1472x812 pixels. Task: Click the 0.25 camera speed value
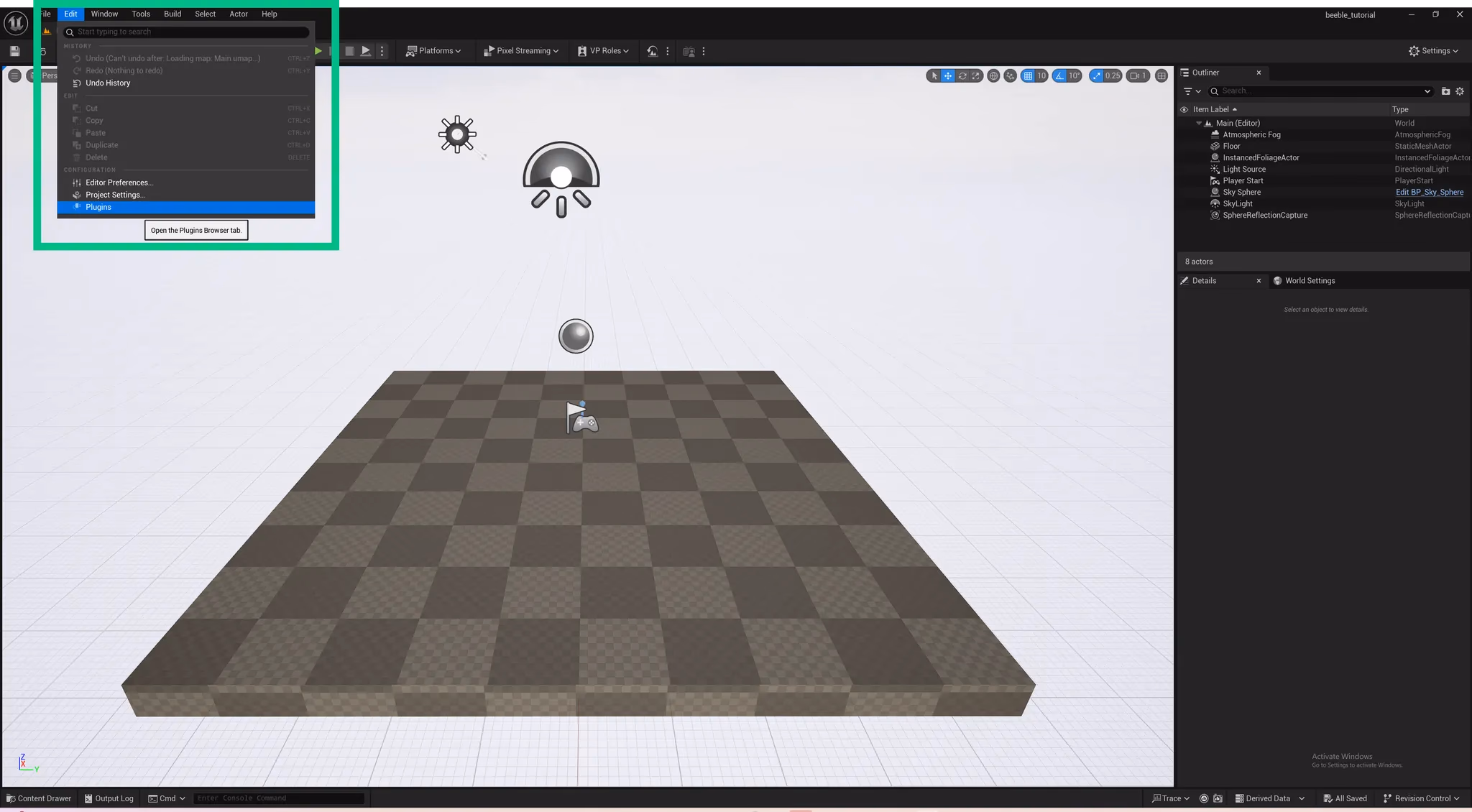tap(1113, 75)
